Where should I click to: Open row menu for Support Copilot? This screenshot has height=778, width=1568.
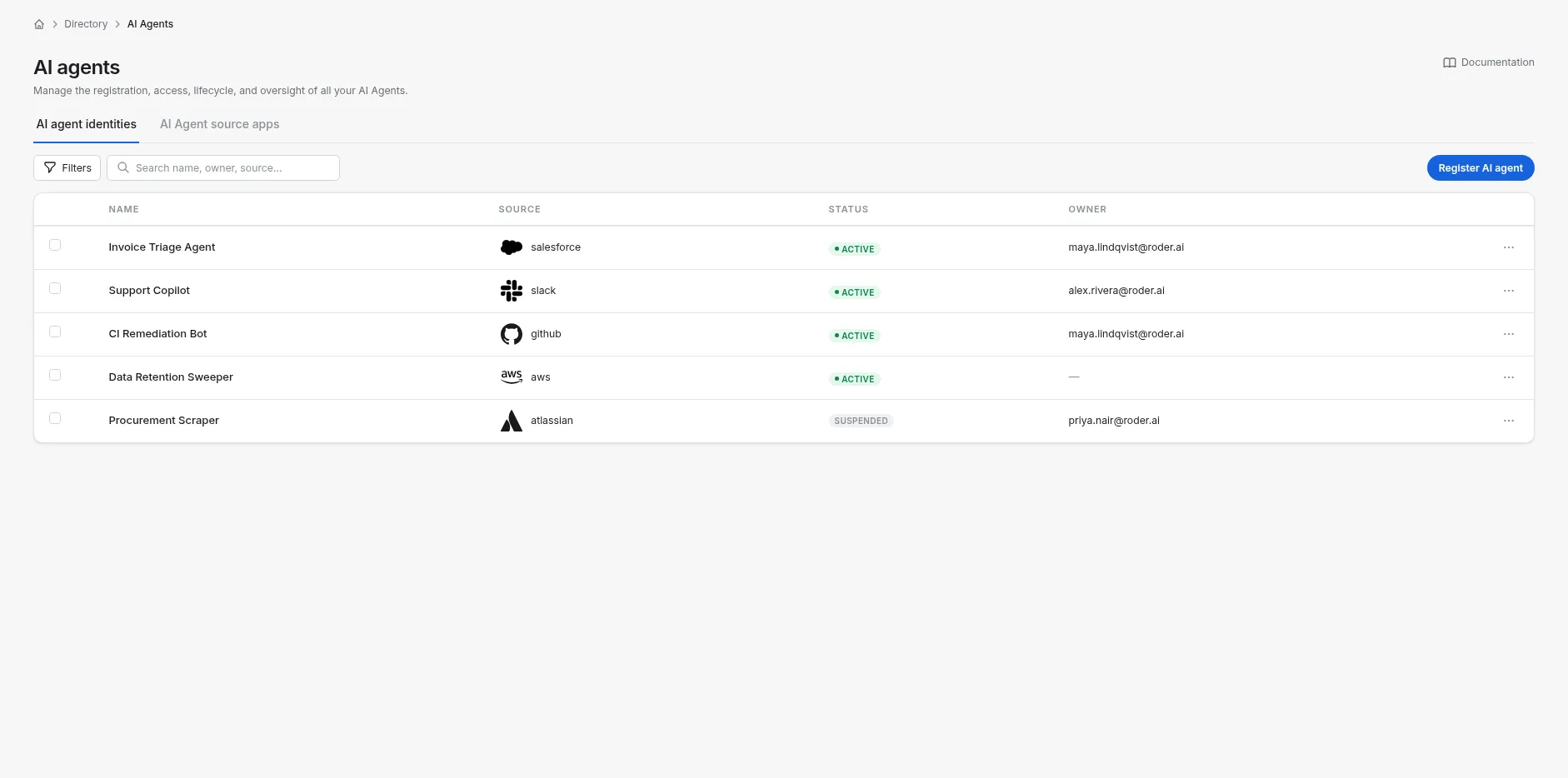pos(1509,291)
